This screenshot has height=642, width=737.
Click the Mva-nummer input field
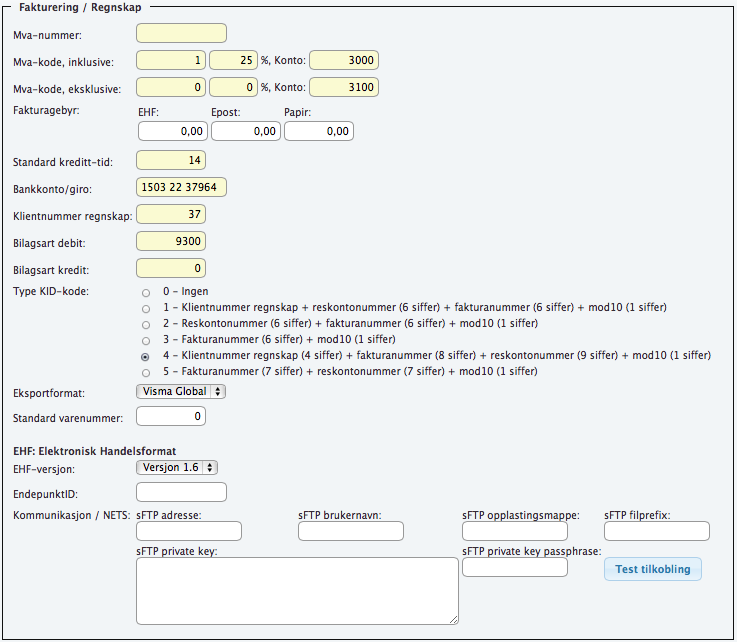181,34
